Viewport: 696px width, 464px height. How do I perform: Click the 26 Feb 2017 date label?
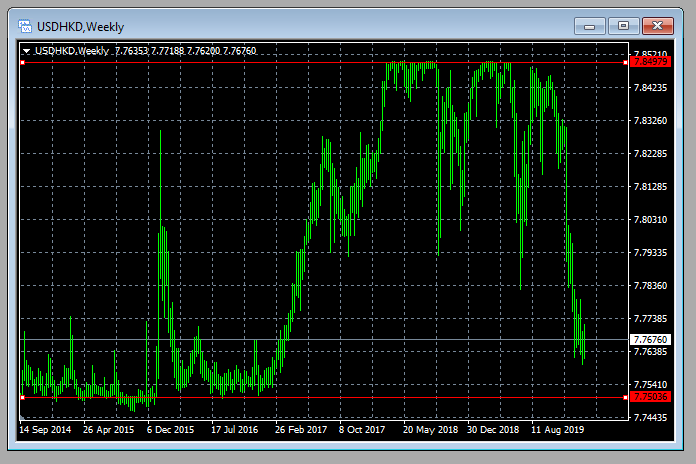click(301, 430)
